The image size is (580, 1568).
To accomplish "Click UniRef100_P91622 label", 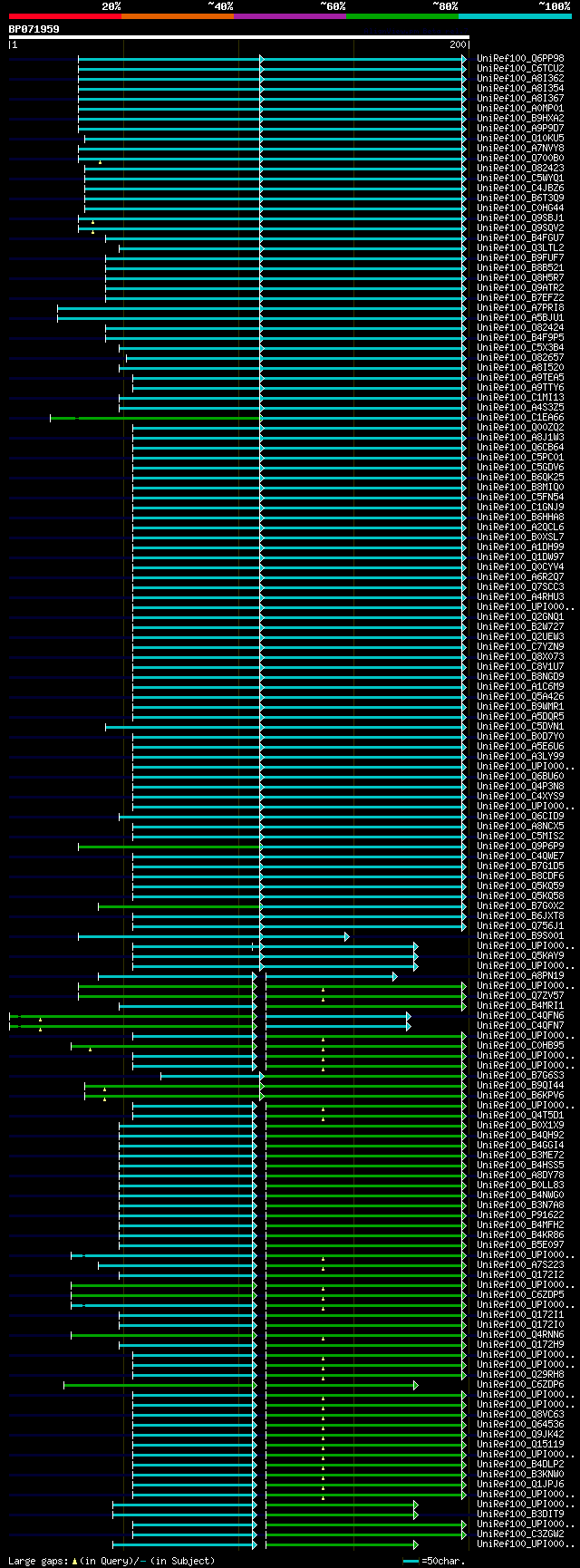I will point(520,1215).
